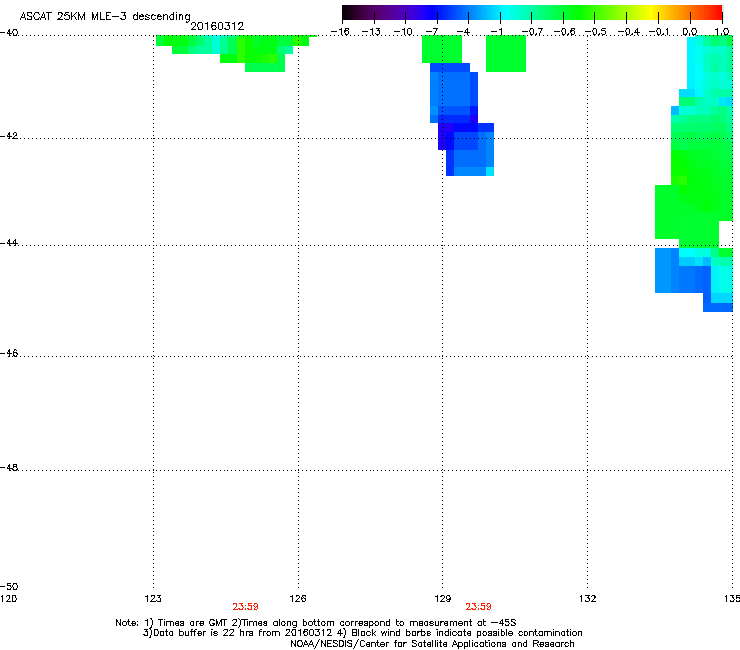This screenshot has width=740, height=650.
Task: Click the color bar label -16
Action: (x=340, y=32)
